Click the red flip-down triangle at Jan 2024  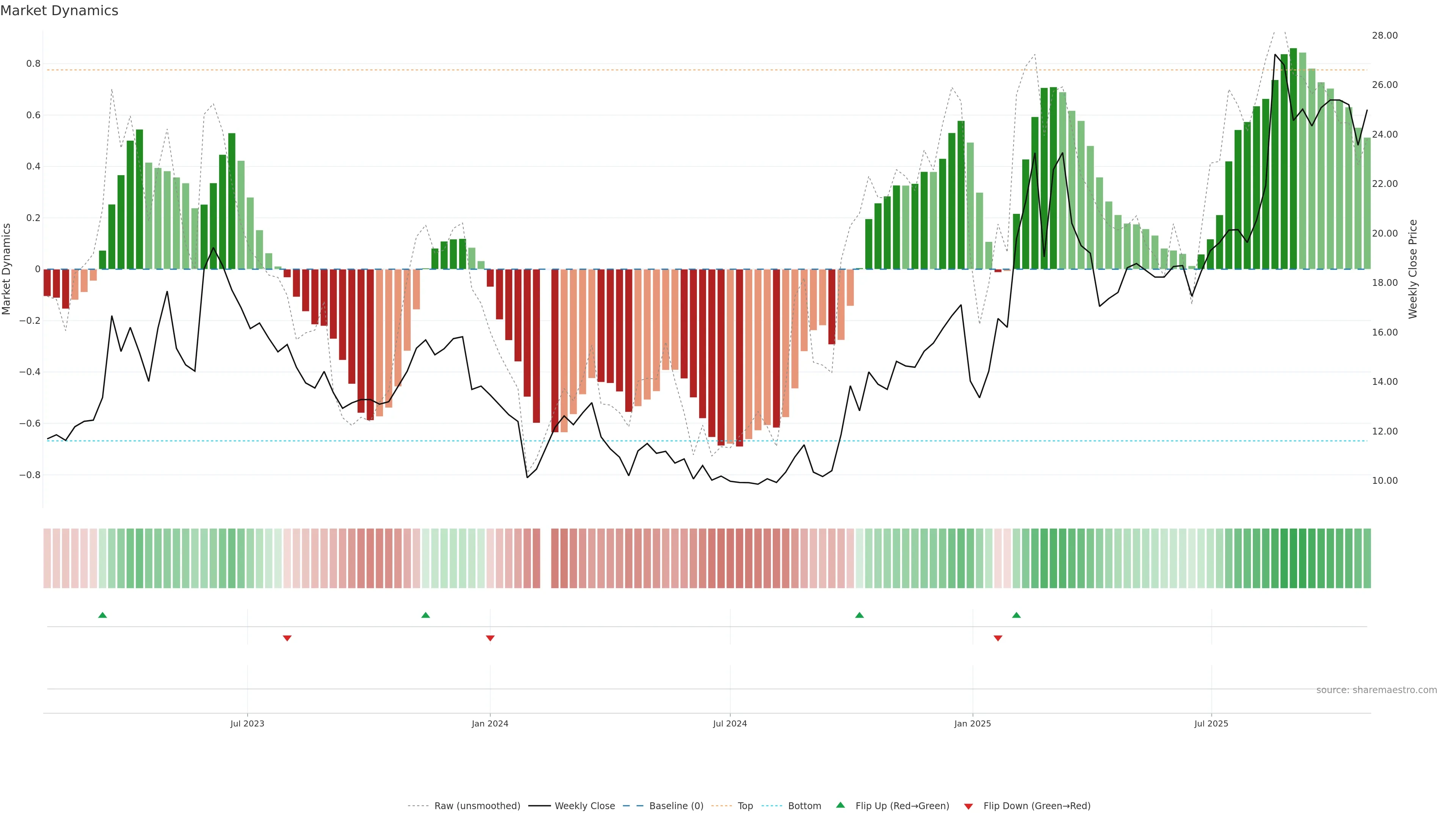[x=490, y=638]
